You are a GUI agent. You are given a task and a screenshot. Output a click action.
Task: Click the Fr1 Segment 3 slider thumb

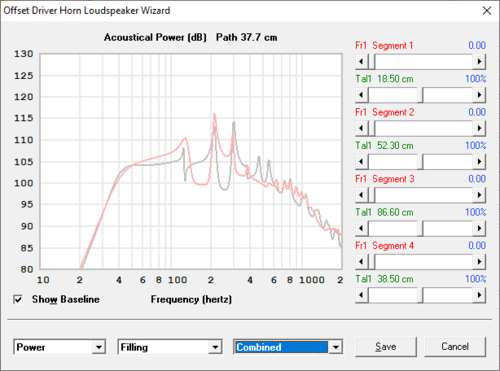click(x=371, y=195)
